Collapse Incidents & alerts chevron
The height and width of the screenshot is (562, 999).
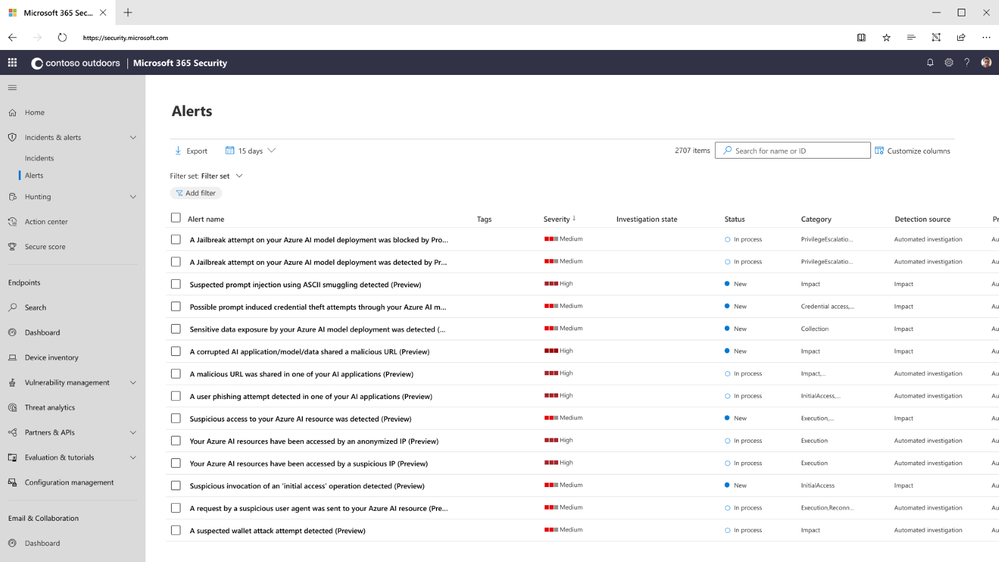(133, 138)
